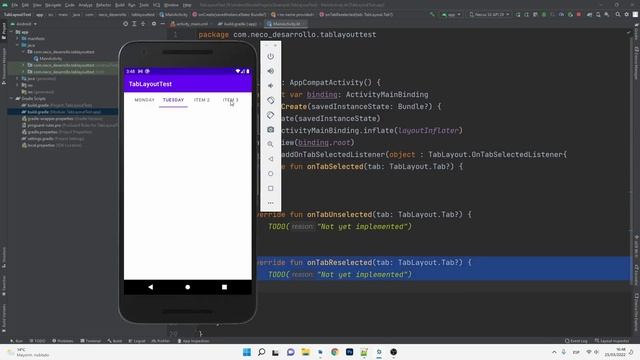The image size is (640, 360).
Task: Collapse the java folder node
Action: tap(18, 45)
